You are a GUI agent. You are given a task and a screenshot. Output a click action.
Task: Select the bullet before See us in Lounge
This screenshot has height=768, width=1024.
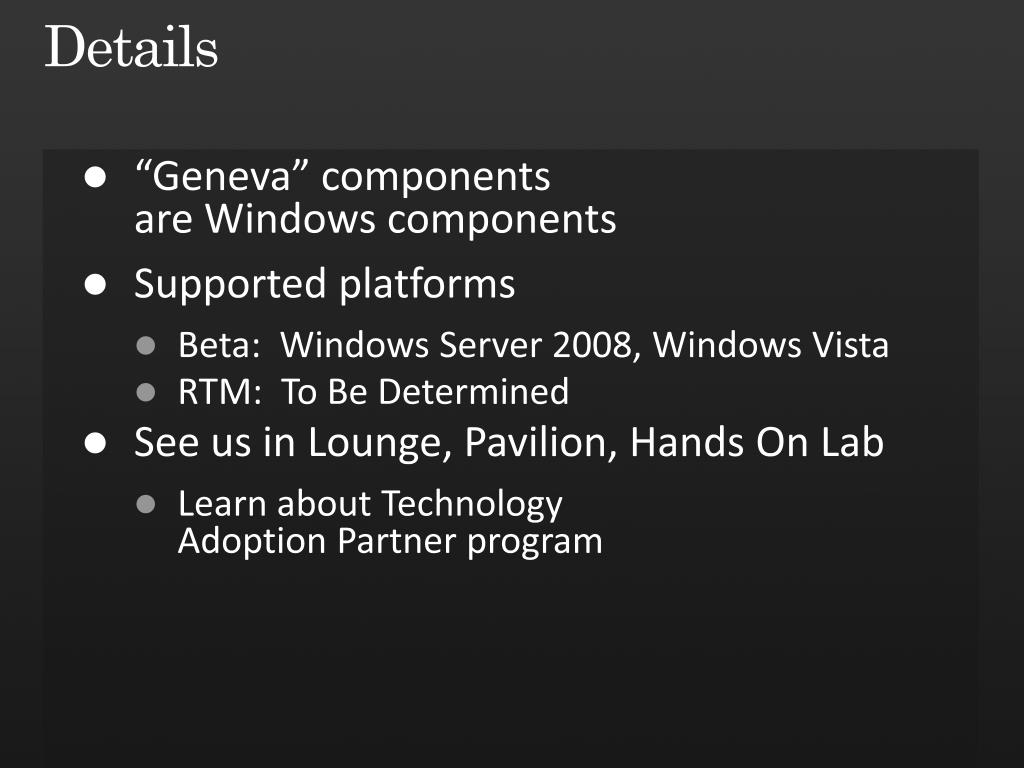(x=95, y=443)
